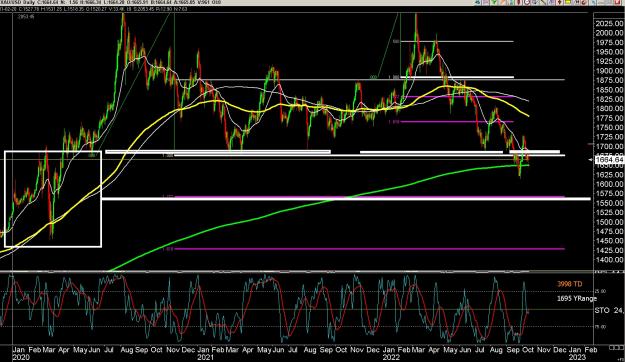Click the orange 3998 TD label
The height and width of the screenshot is (362, 625).
pos(570,284)
